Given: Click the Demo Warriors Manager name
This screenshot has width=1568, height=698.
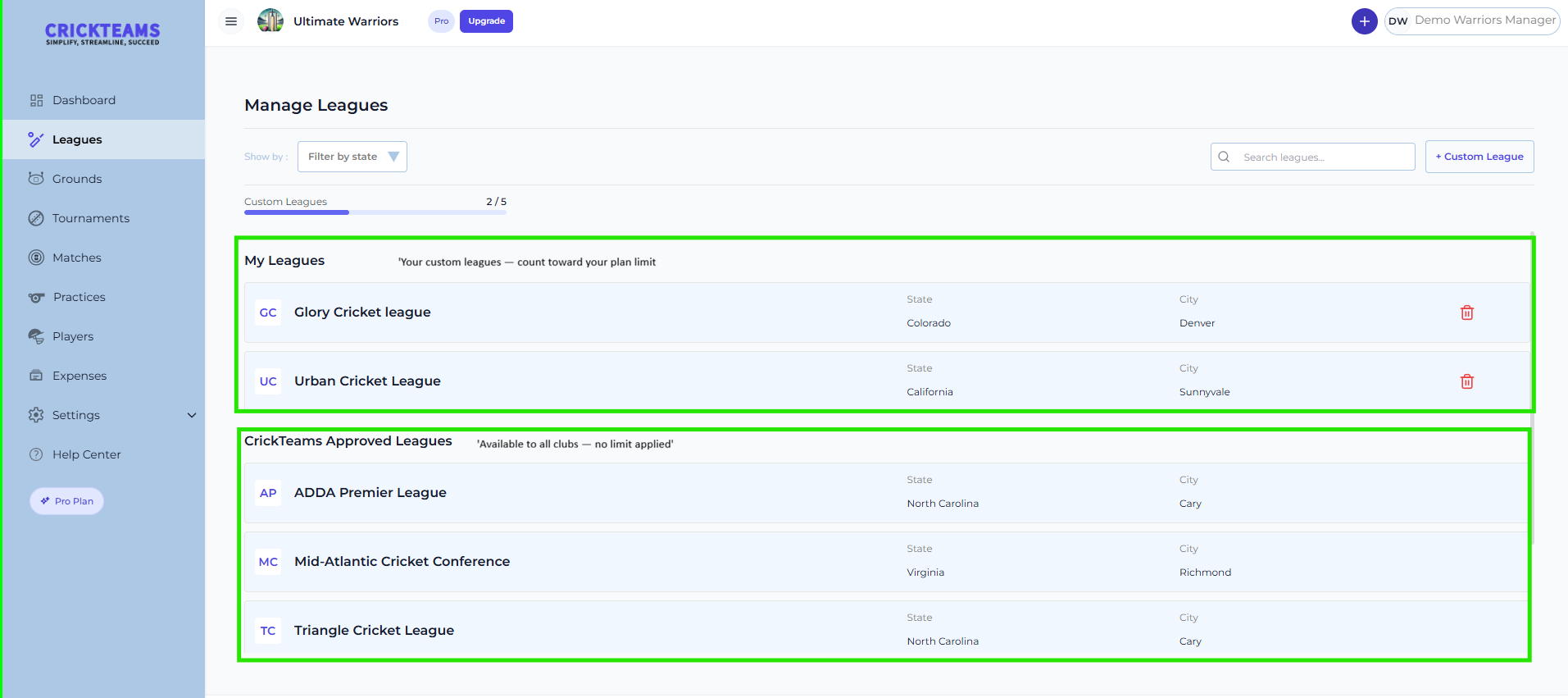Looking at the screenshot, I should pos(1485,21).
